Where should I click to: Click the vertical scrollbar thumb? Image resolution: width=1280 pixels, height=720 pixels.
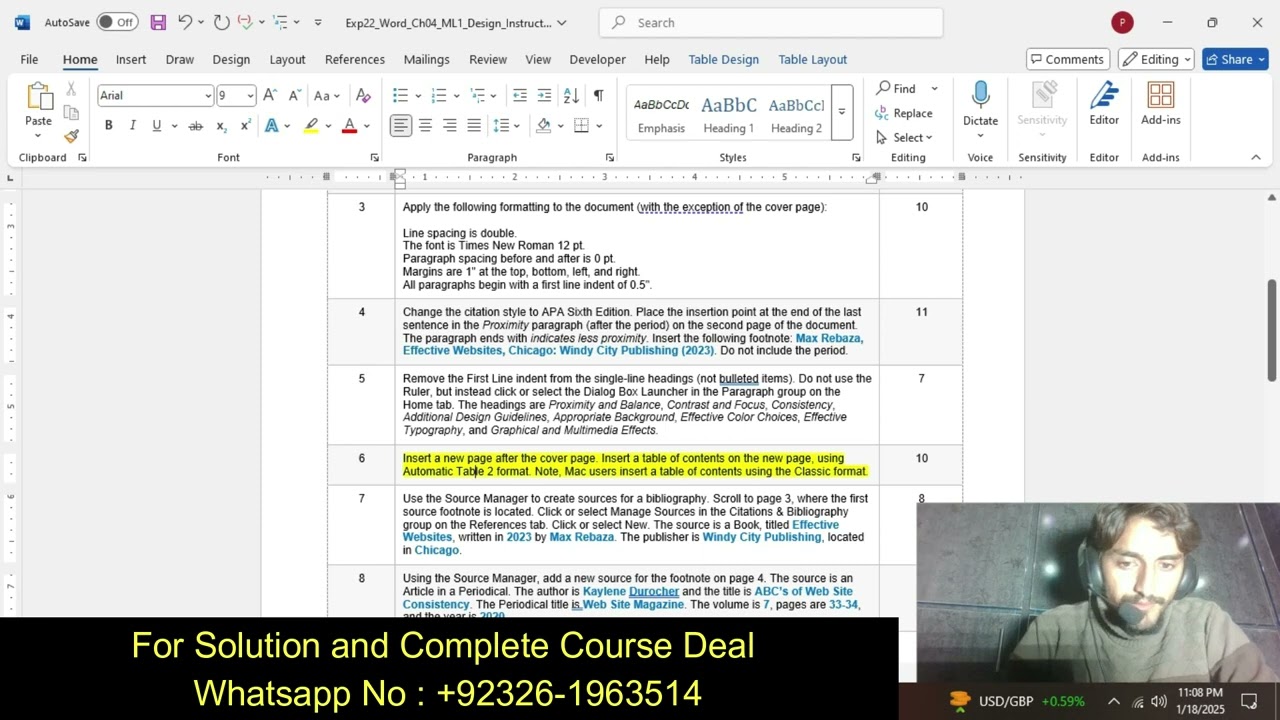point(1272,330)
